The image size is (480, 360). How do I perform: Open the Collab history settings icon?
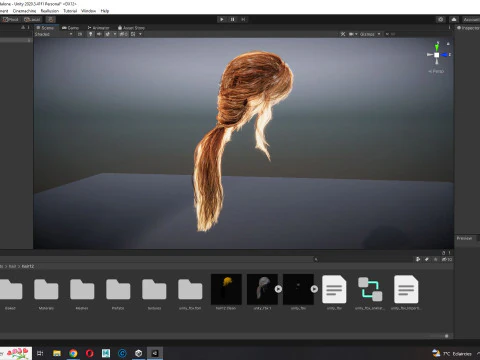coord(441,19)
